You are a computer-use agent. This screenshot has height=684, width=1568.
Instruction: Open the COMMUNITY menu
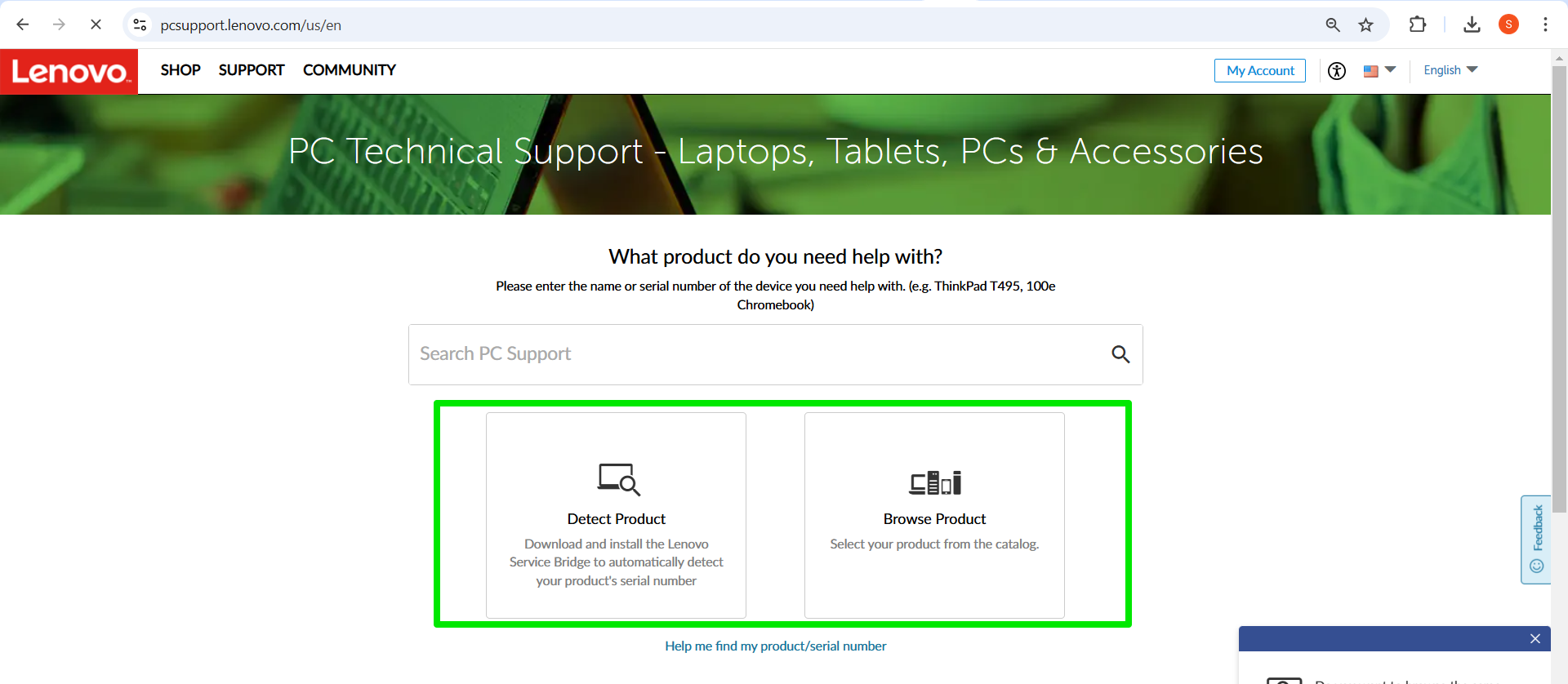coord(350,70)
